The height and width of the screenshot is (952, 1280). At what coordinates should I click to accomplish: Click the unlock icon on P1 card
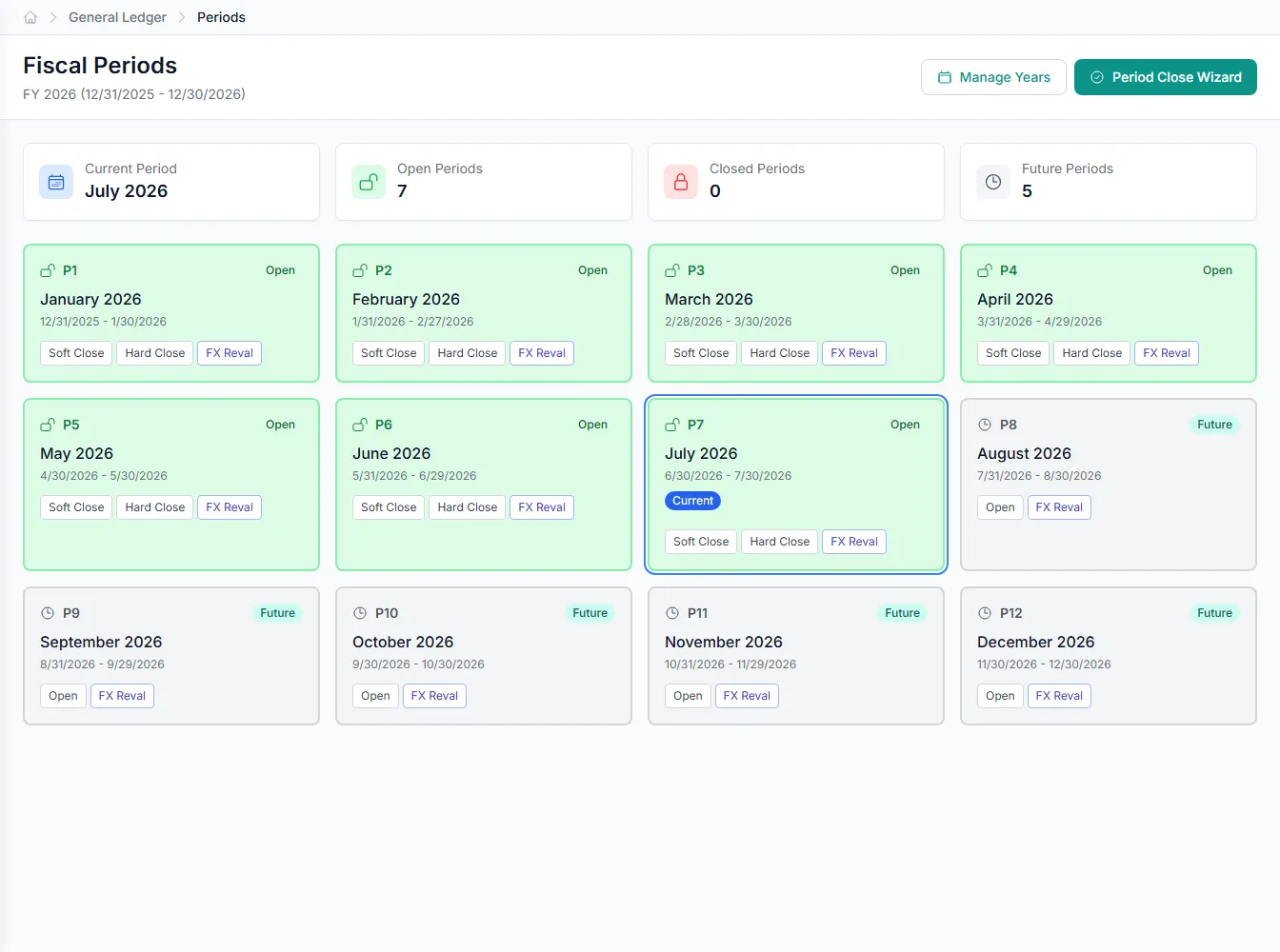[48, 270]
